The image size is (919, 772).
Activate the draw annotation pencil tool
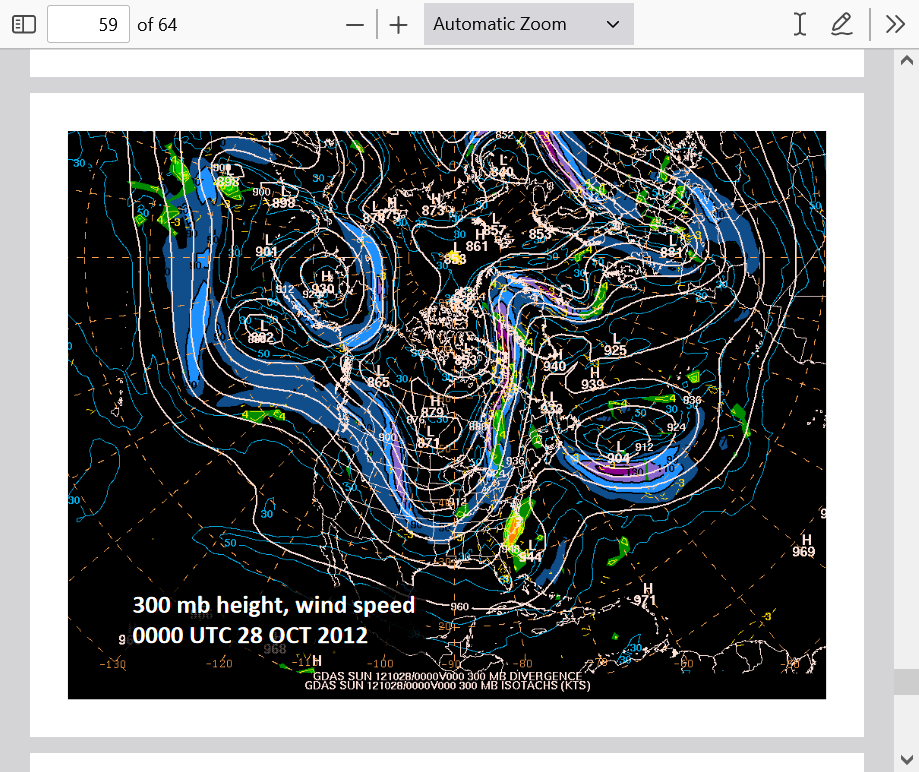coord(842,25)
